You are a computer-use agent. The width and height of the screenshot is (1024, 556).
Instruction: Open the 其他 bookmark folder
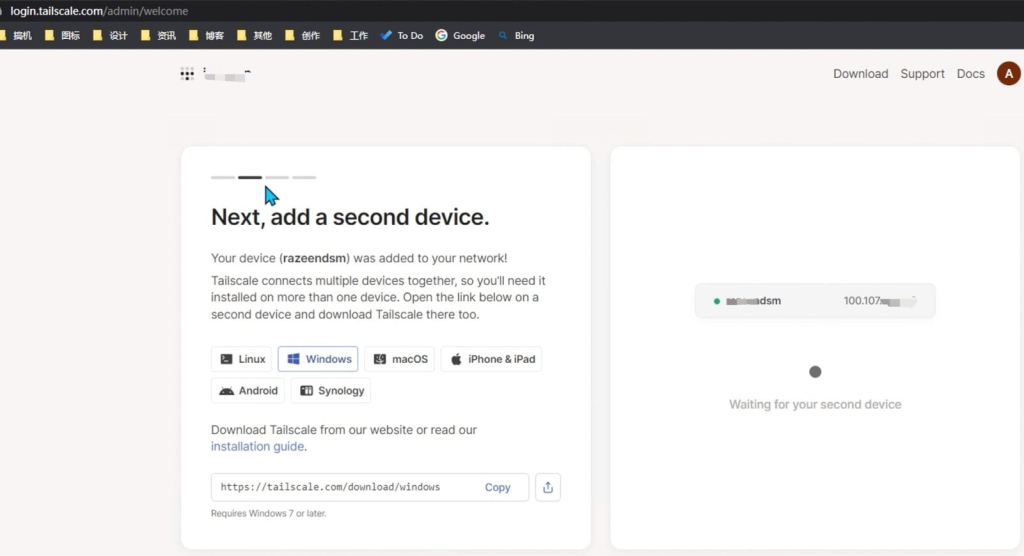(x=255, y=35)
